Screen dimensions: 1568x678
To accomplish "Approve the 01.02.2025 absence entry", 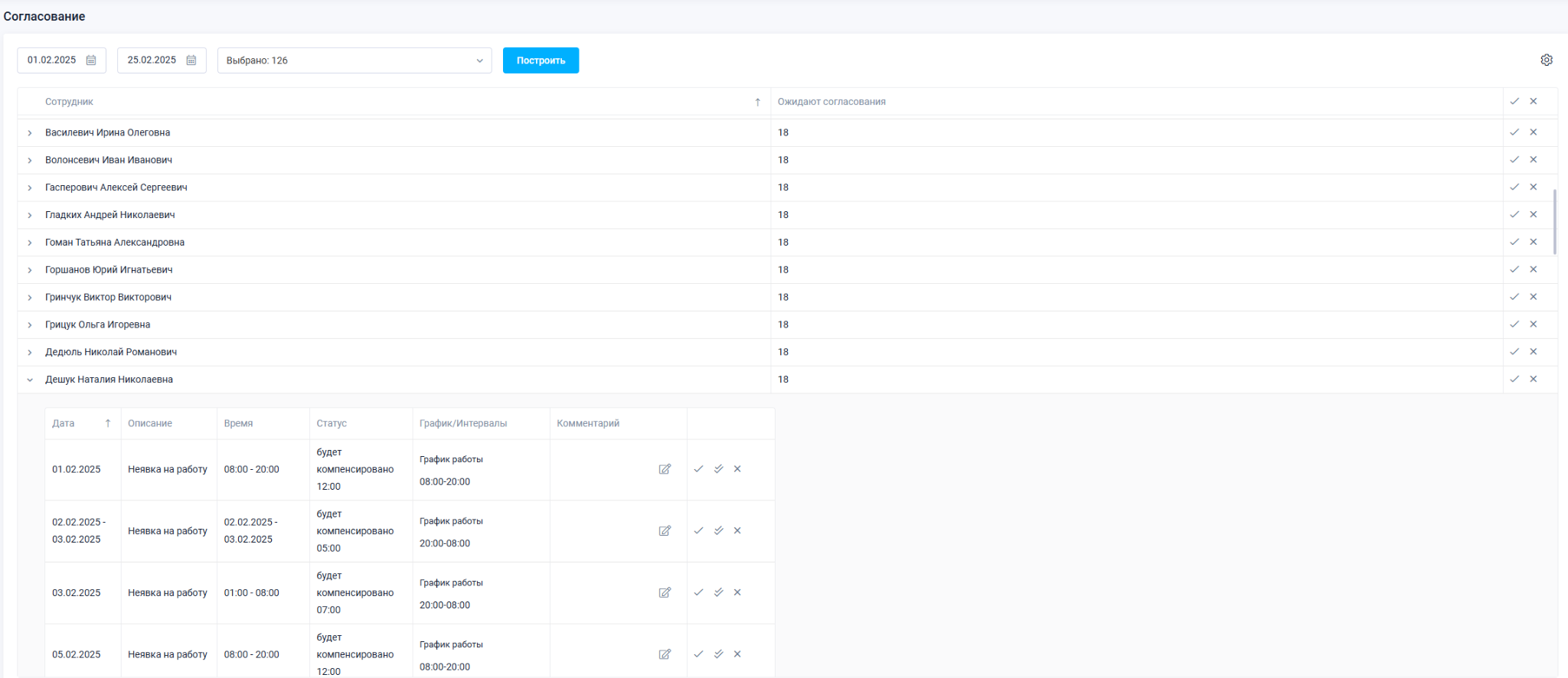I will click(x=698, y=469).
